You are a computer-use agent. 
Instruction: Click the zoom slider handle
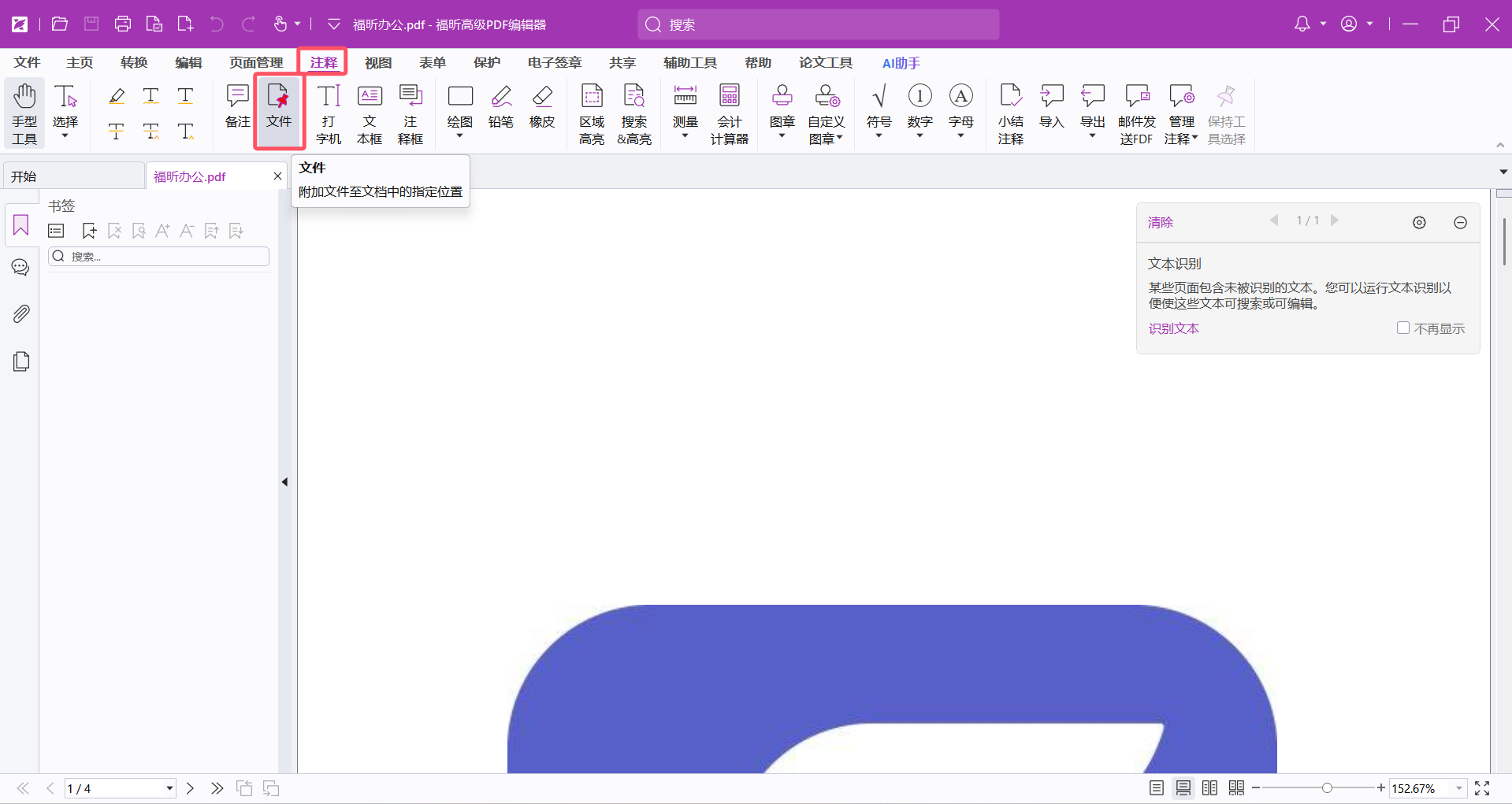click(x=1328, y=788)
